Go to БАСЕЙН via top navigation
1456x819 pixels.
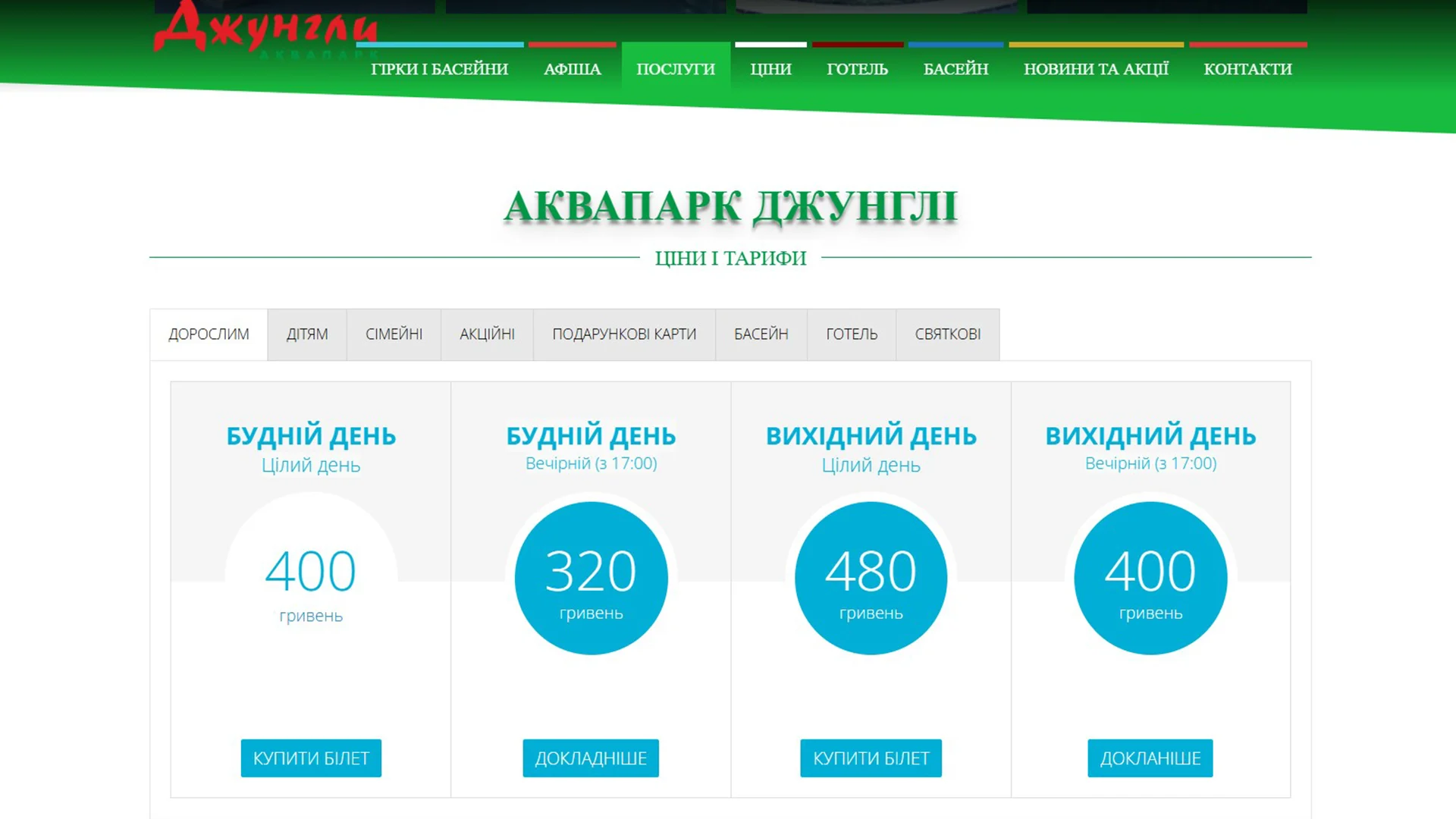point(955,69)
